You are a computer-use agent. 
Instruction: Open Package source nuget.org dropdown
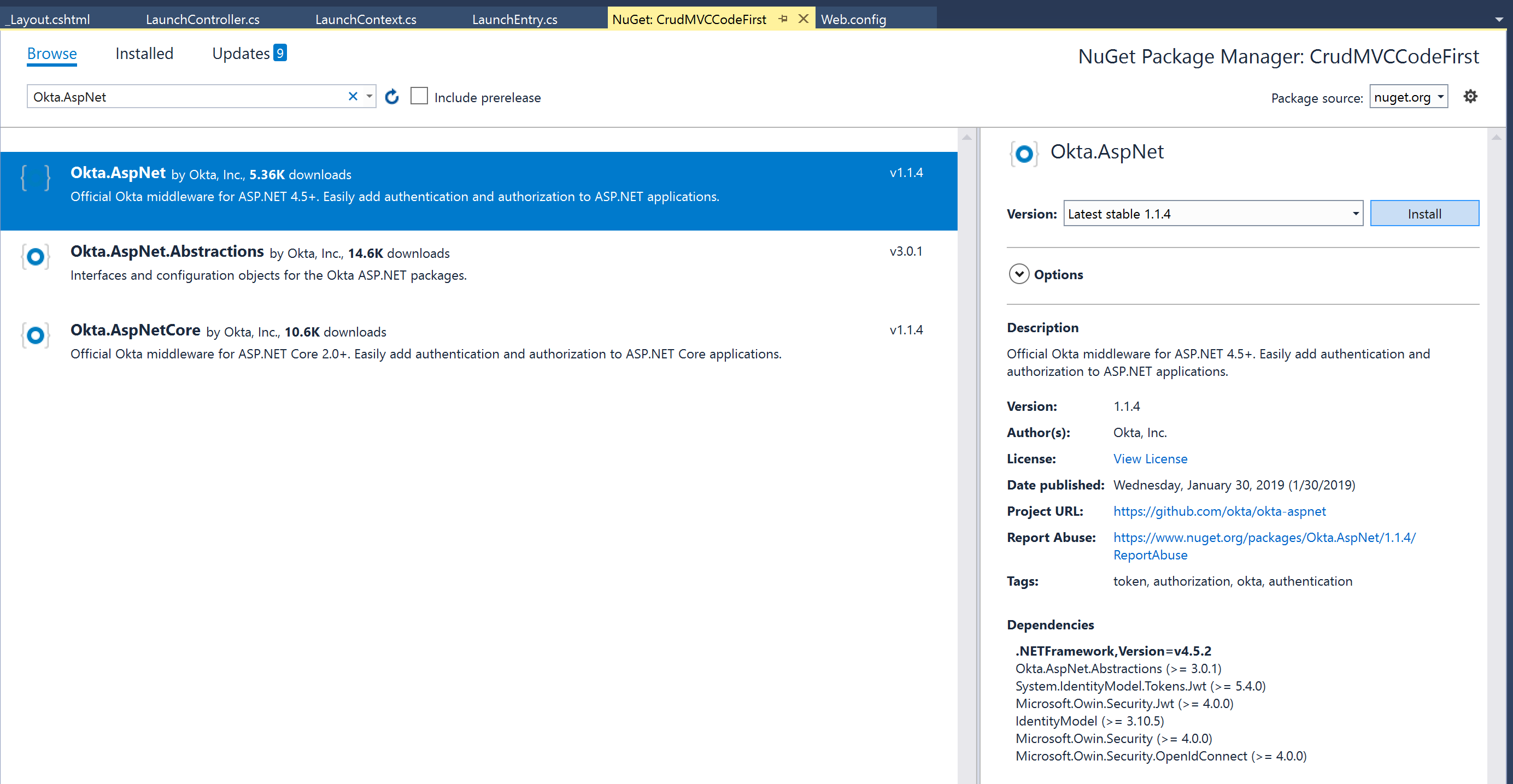pos(1409,97)
